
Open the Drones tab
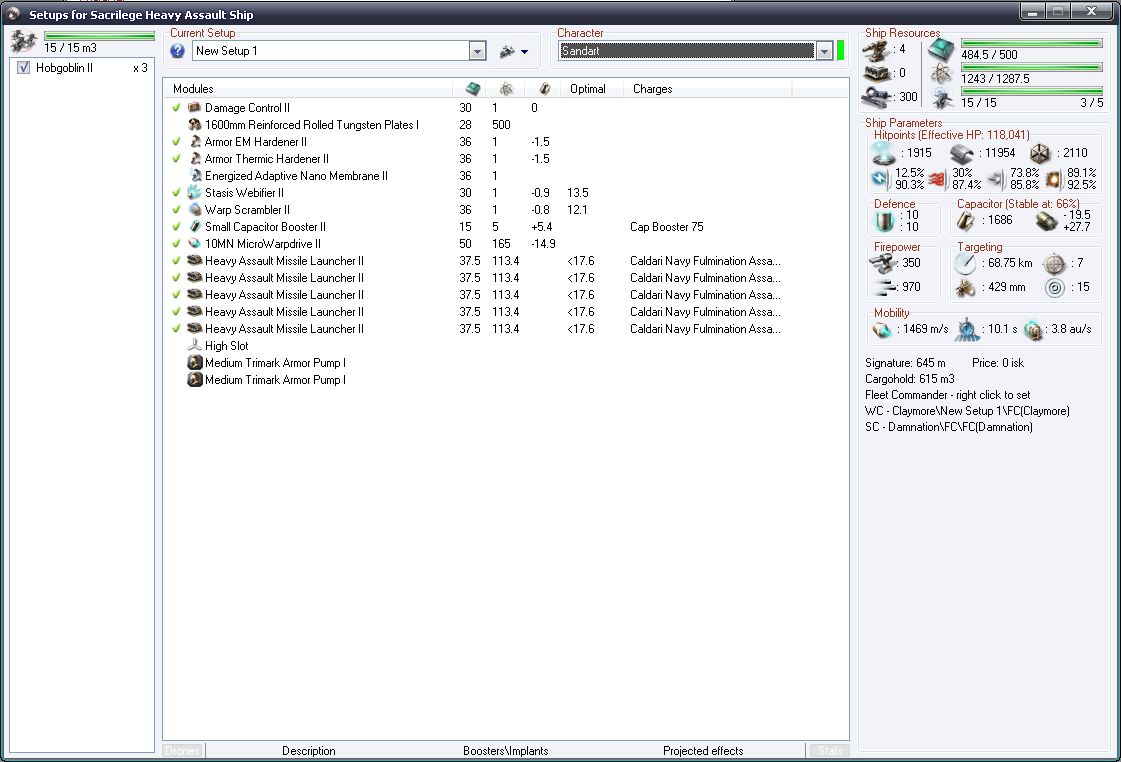click(182, 751)
